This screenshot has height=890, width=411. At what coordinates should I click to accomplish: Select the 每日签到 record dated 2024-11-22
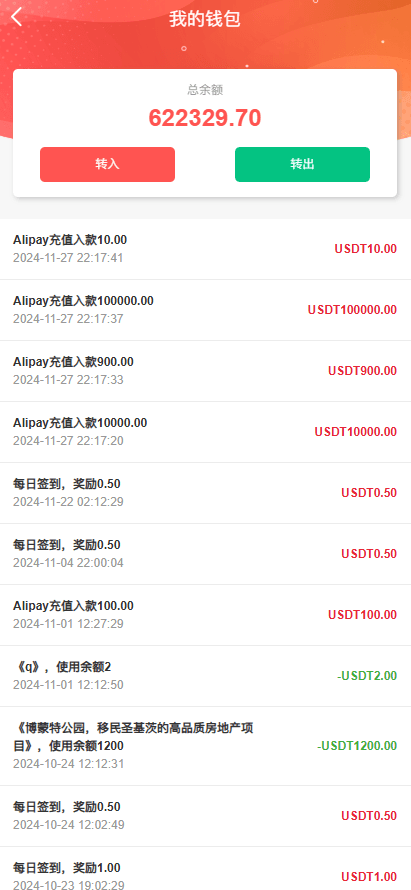(206, 493)
